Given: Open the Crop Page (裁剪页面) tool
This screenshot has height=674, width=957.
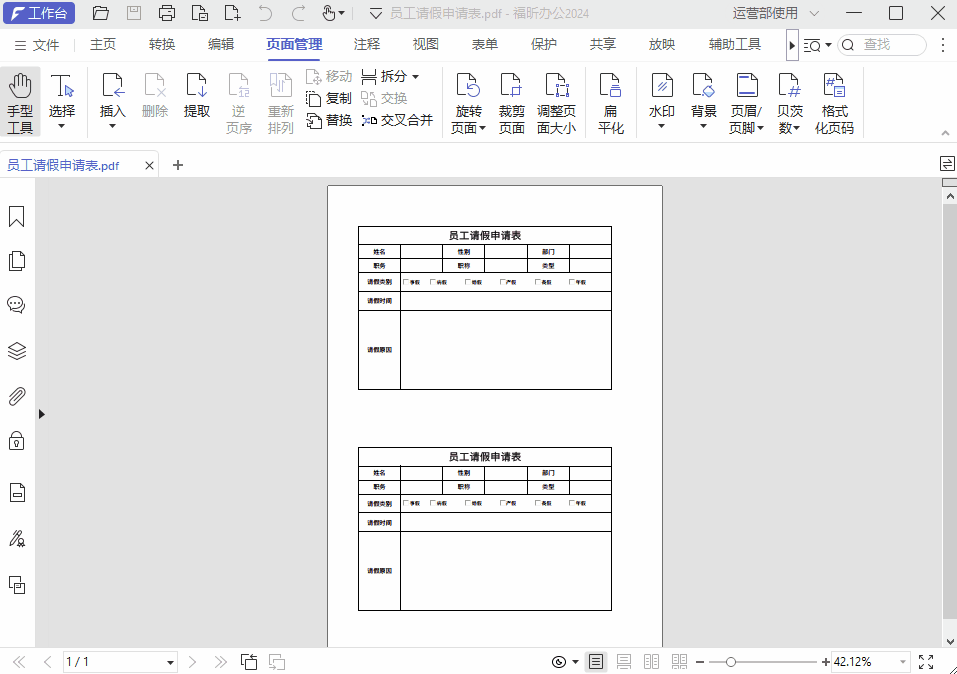Looking at the screenshot, I should pos(511,103).
